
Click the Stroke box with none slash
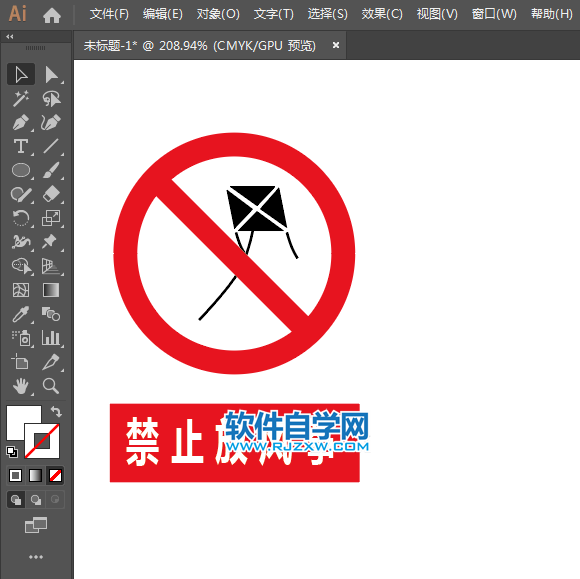pos(42,441)
